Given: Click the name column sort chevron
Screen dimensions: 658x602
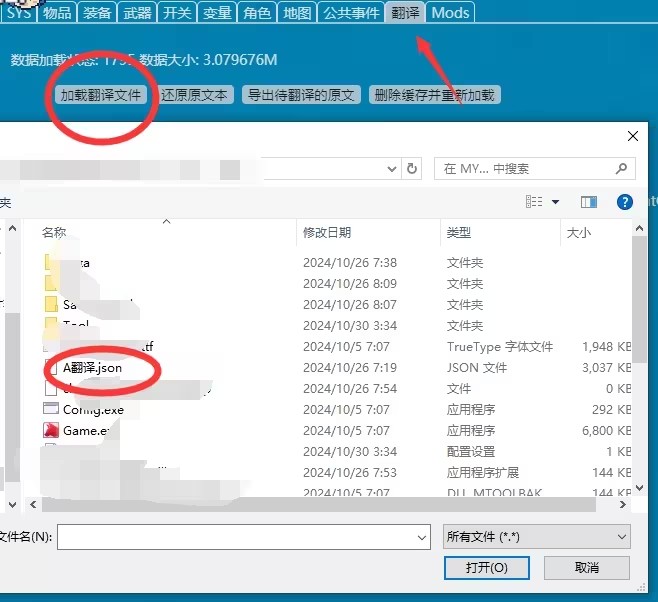Looking at the screenshot, I should (x=167, y=222).
